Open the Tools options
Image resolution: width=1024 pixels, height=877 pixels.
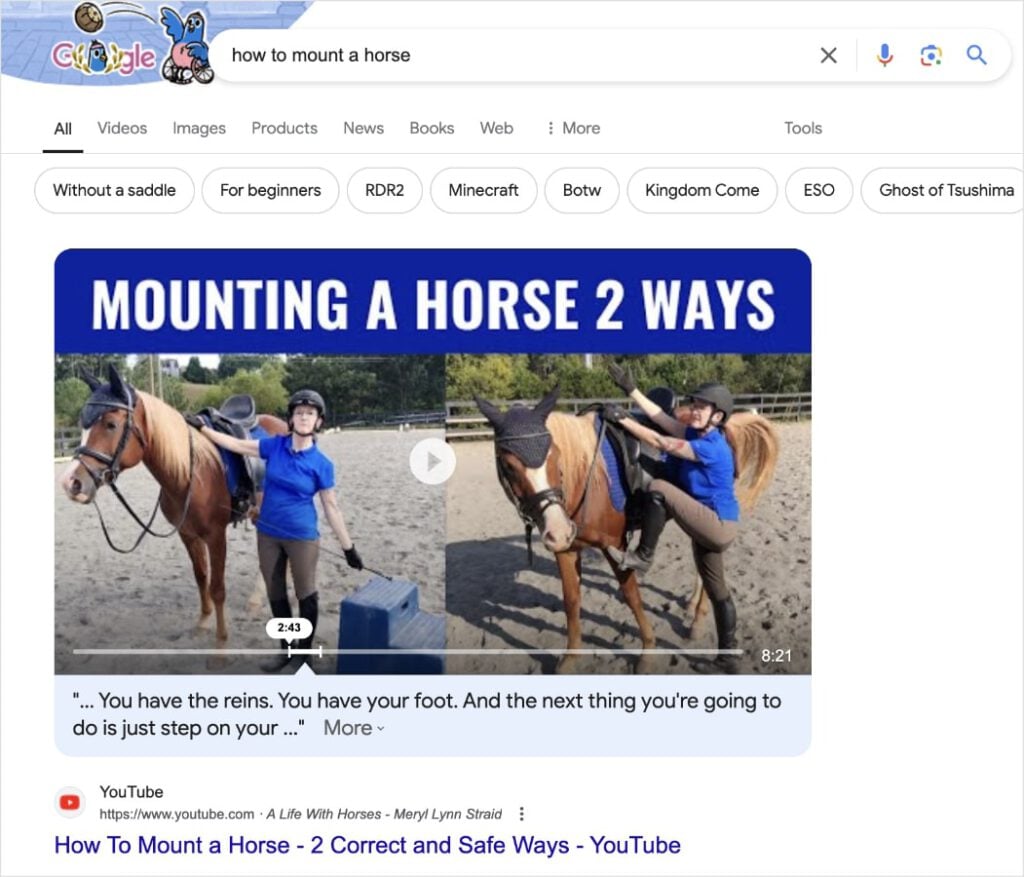click(x=803, y=128)
